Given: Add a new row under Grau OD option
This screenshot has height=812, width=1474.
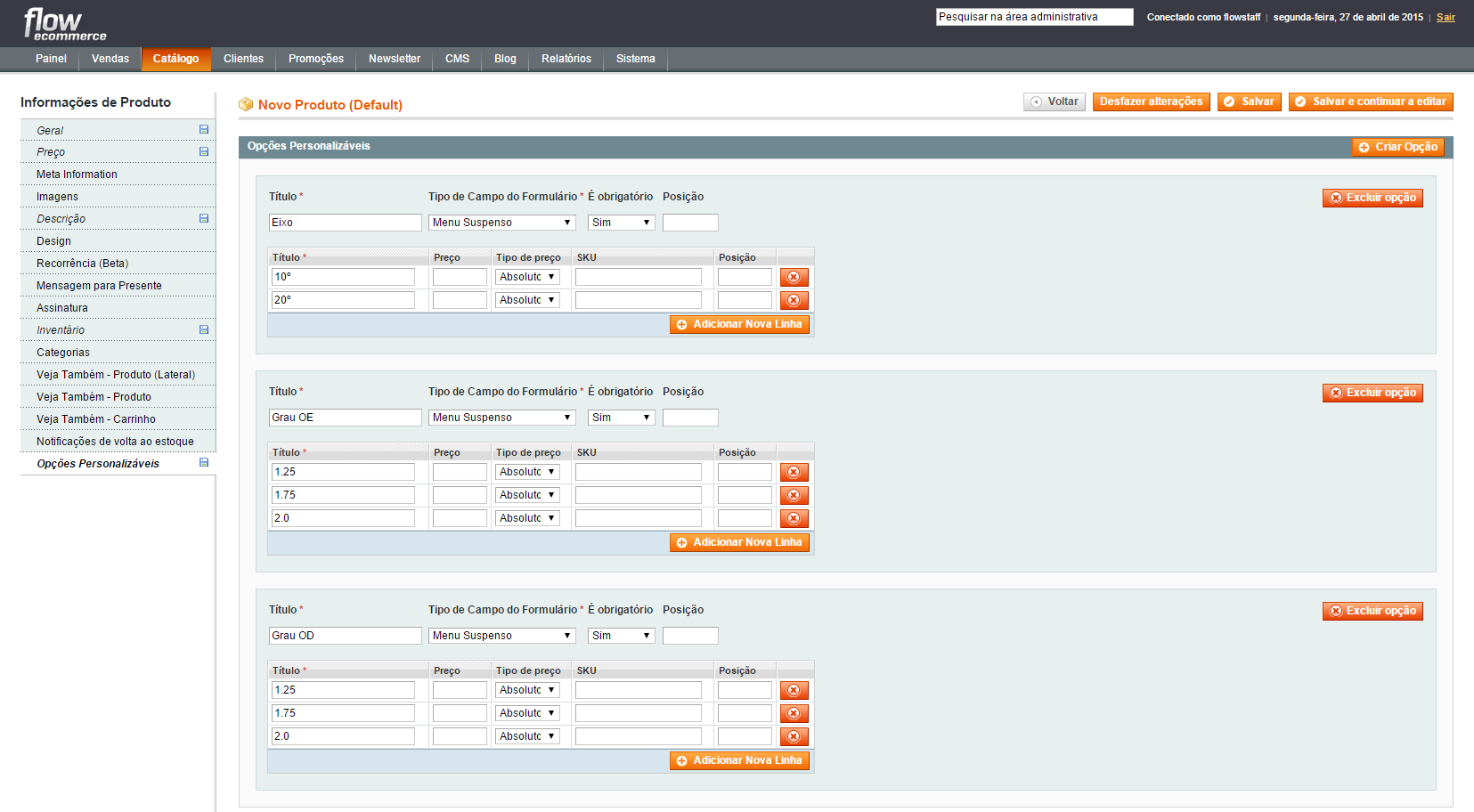Looking at the screenshot, I should click(739, 760).
